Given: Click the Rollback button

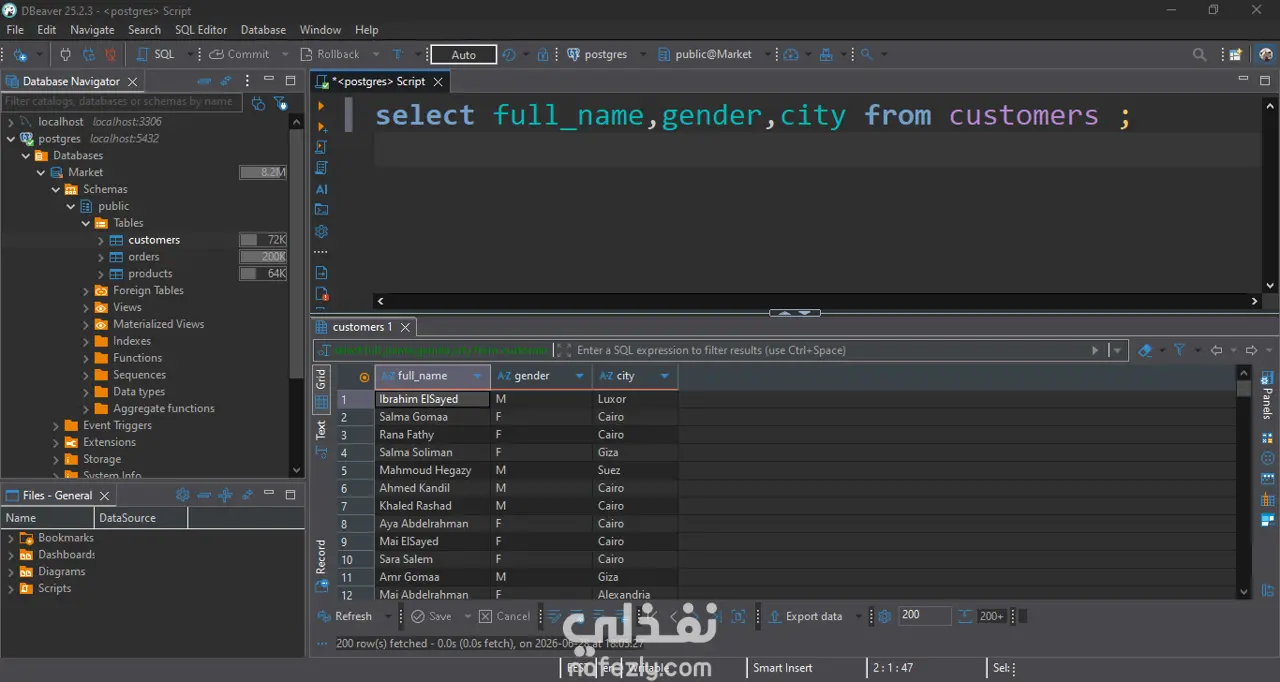Looking at the screenshot, I should [x=329, y=55].
